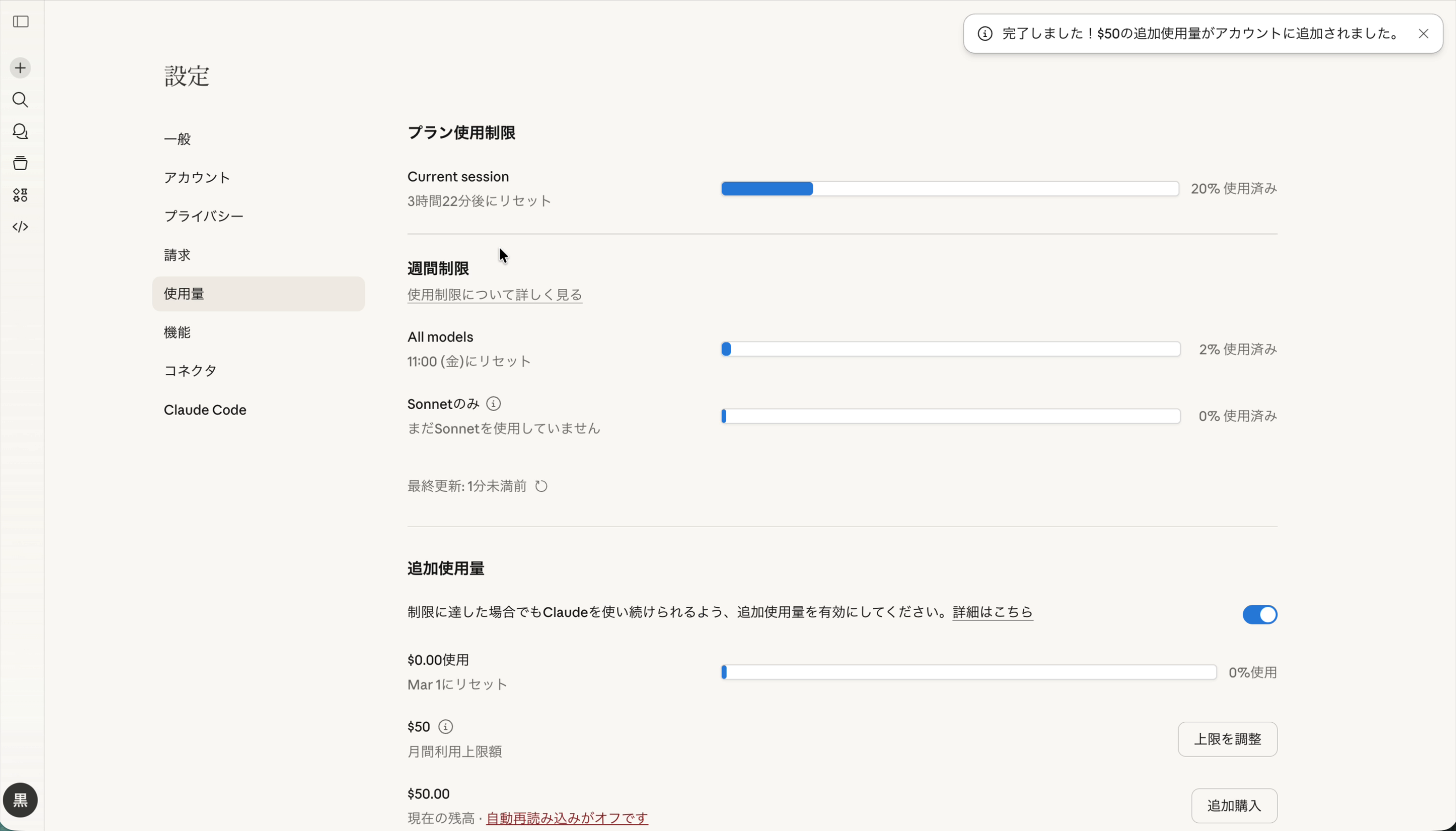
Task: Open the 使用制限について詳しく見る link
Action: [495, 295]
